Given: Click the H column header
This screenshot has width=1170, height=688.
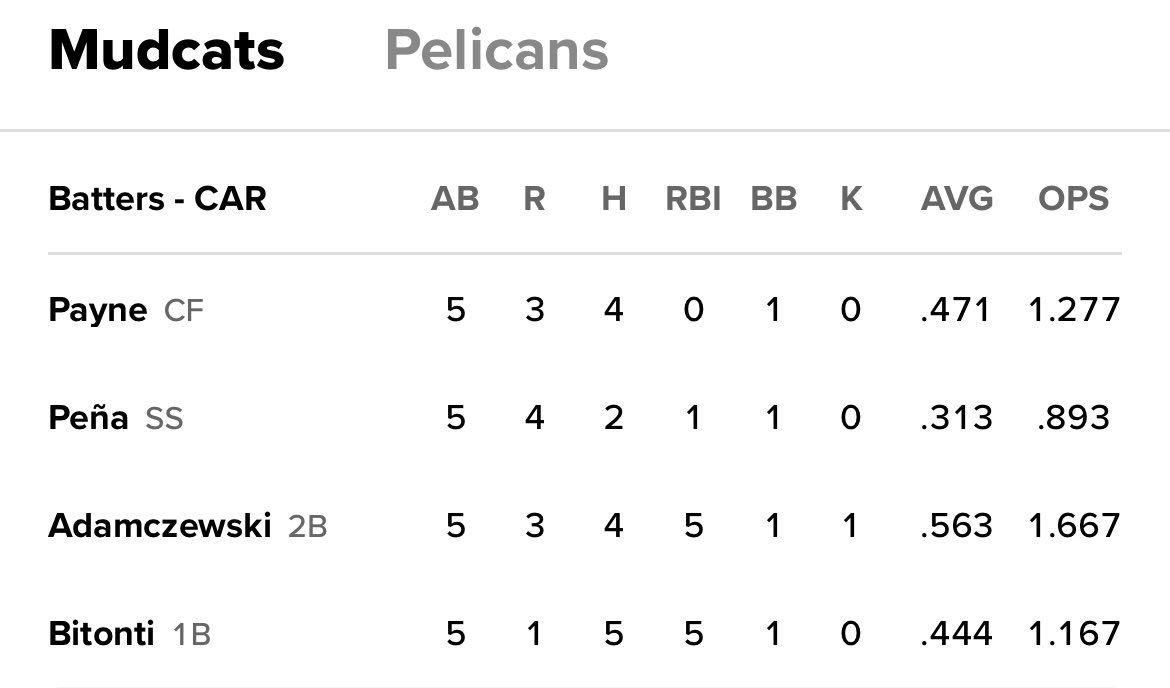Looking at the screenshot, I should 614,199.
